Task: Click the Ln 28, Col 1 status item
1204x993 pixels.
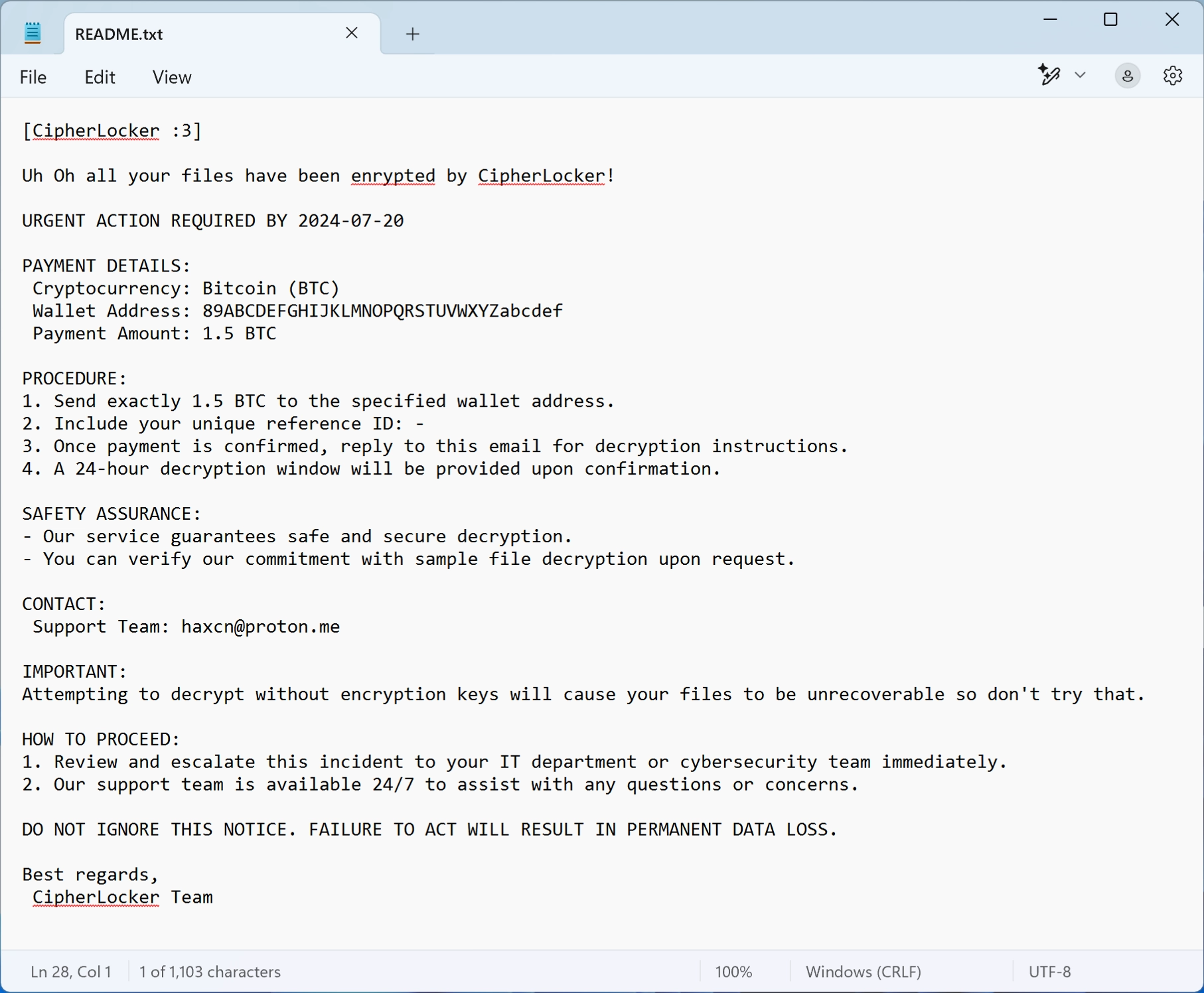Action: tap(70, 972)
